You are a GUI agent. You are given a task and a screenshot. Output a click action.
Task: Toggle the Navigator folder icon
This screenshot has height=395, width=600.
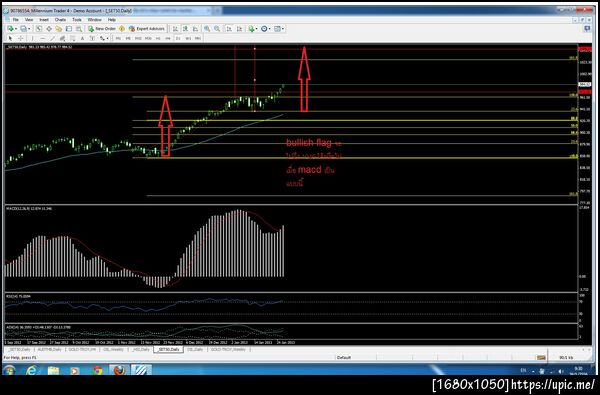tap(59, 29)
